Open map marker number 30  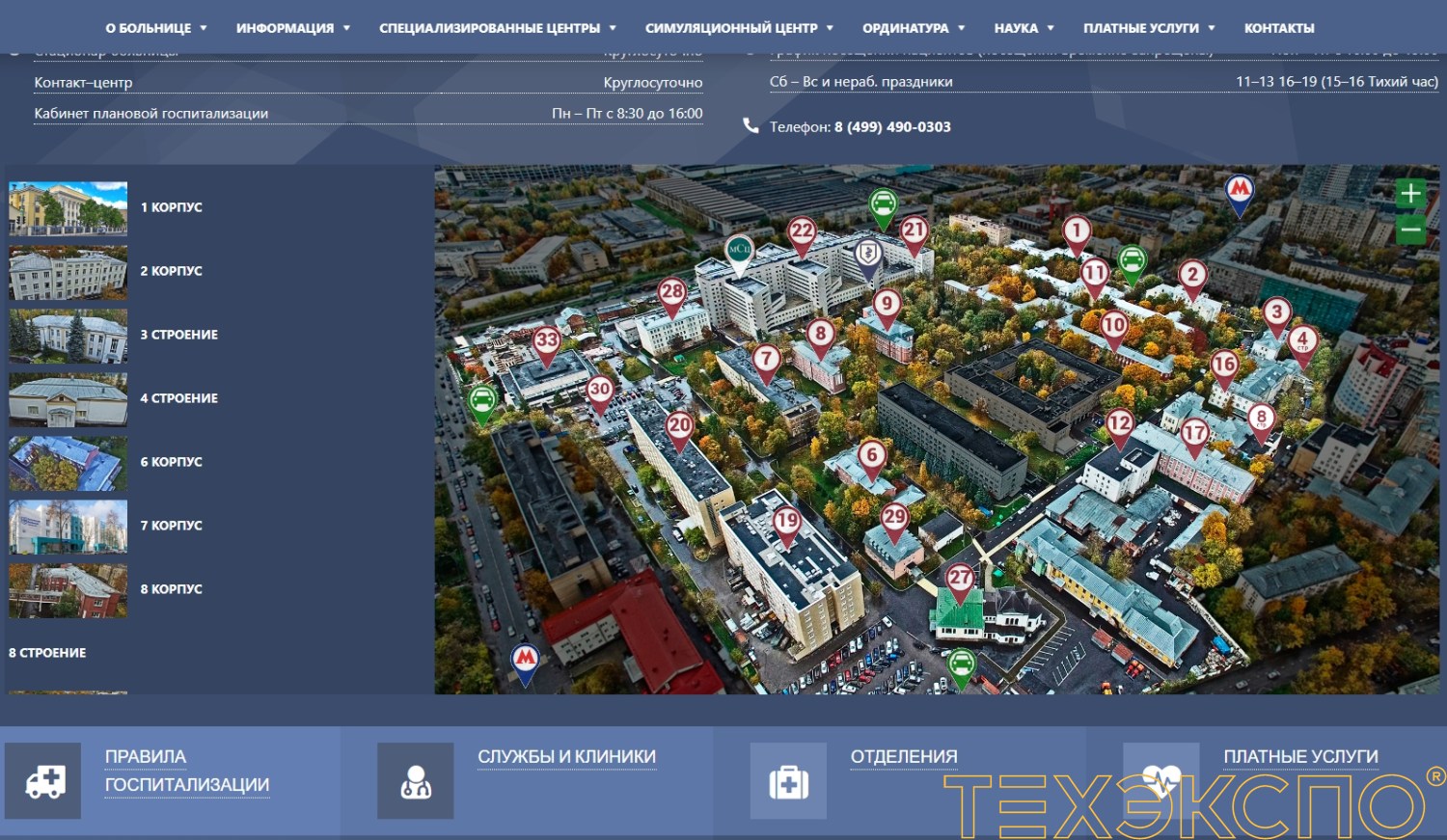point(599,393)
